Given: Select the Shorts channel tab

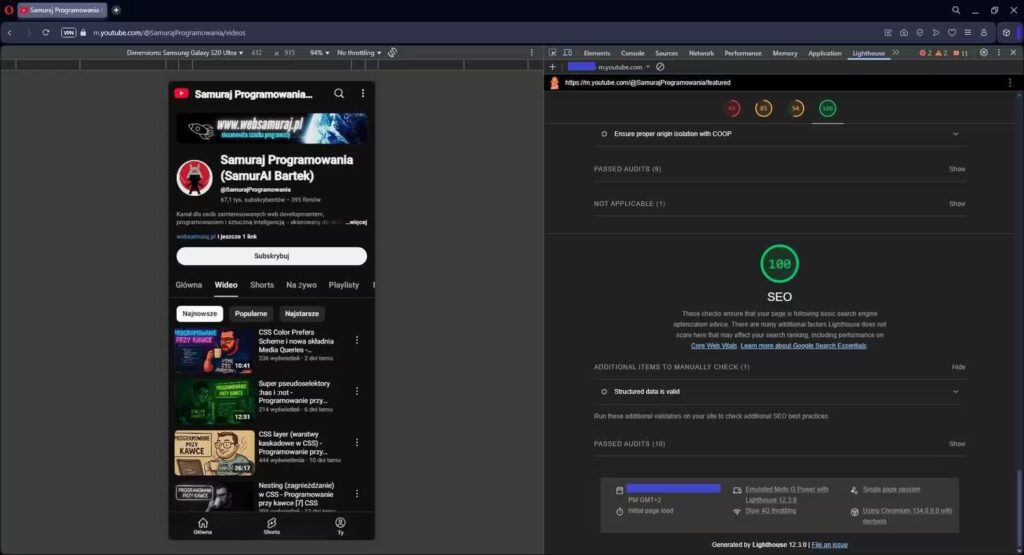Looking at the screenshot, I should pyautogui.click(x=262, y=285).
